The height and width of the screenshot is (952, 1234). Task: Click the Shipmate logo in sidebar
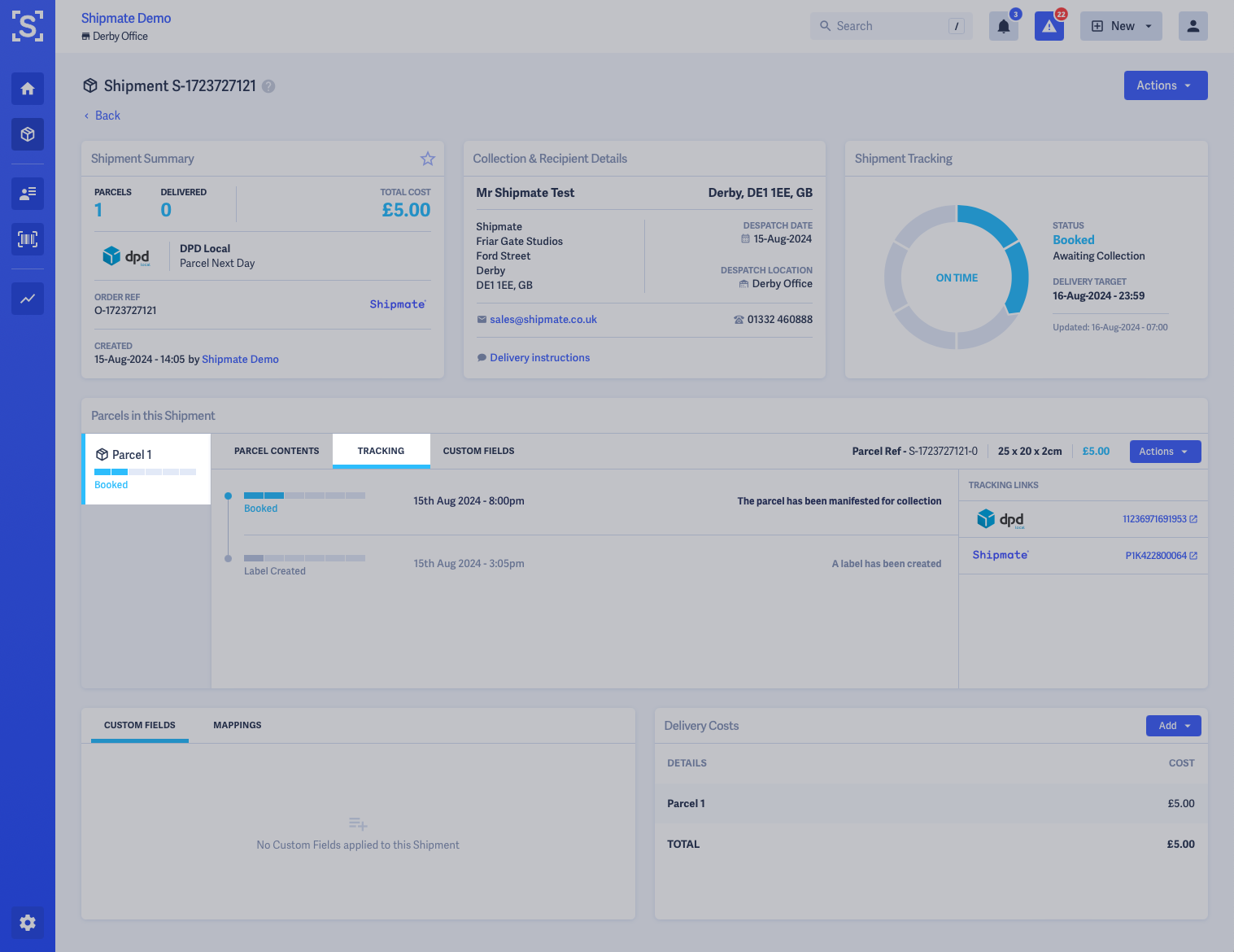(x=28, y=26)
